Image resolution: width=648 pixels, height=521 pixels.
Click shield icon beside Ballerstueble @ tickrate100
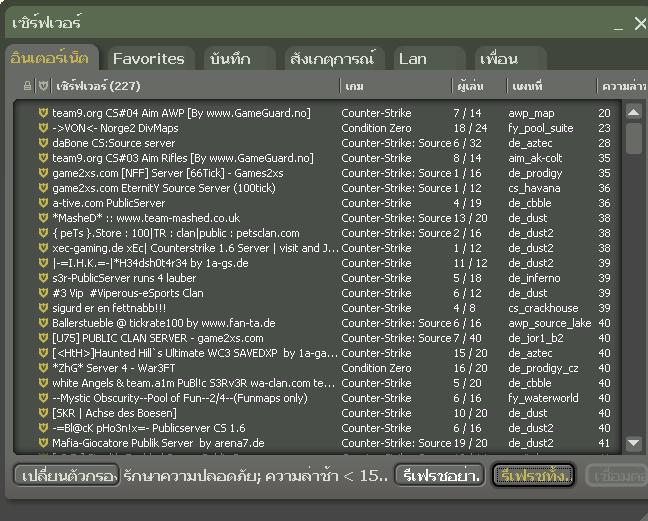[43, 323]
